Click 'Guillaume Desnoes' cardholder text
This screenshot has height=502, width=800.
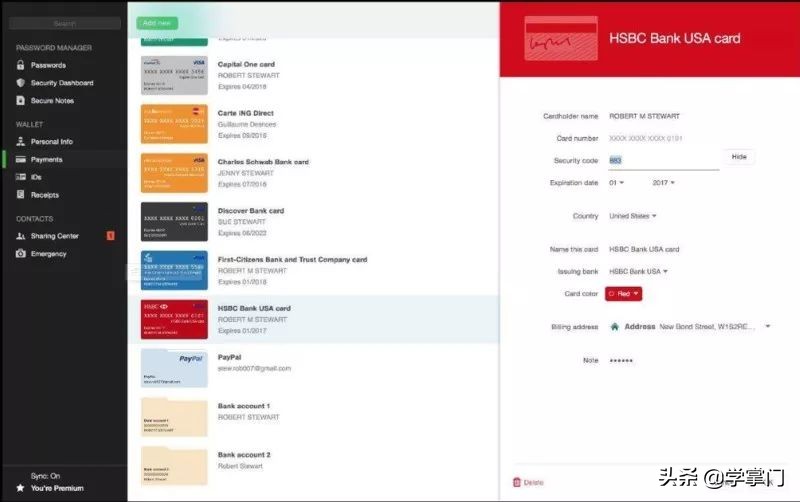[x=246, y=124]
